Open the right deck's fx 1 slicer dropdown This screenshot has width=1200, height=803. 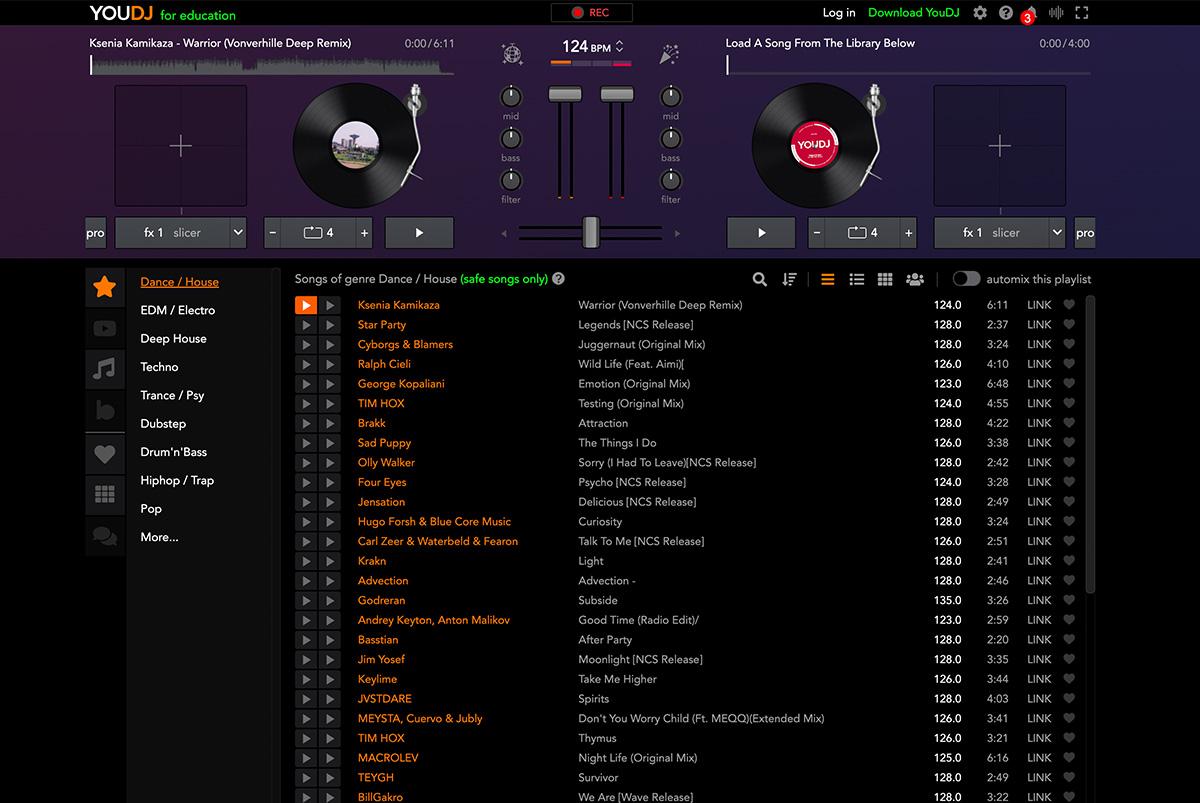999,232
